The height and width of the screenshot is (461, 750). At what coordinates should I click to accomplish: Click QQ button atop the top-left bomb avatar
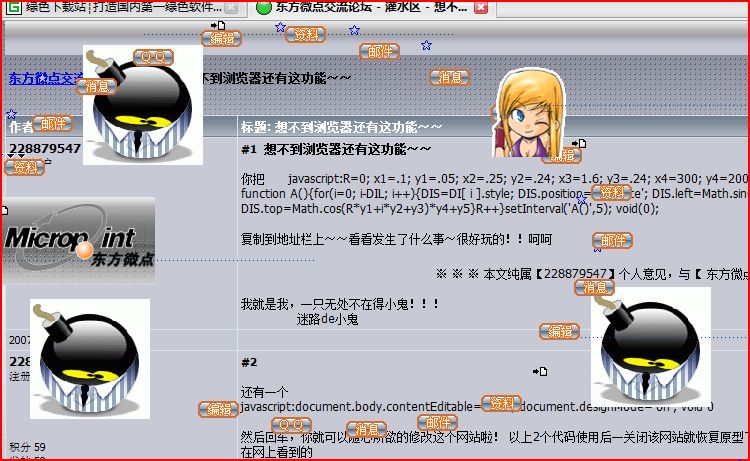click(x=153, y=57)
